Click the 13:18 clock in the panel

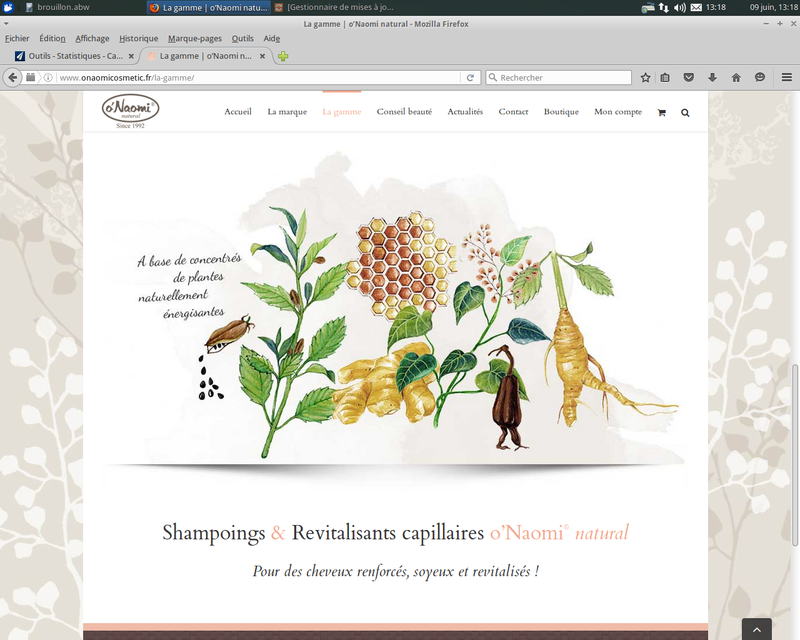coord(715,7)
